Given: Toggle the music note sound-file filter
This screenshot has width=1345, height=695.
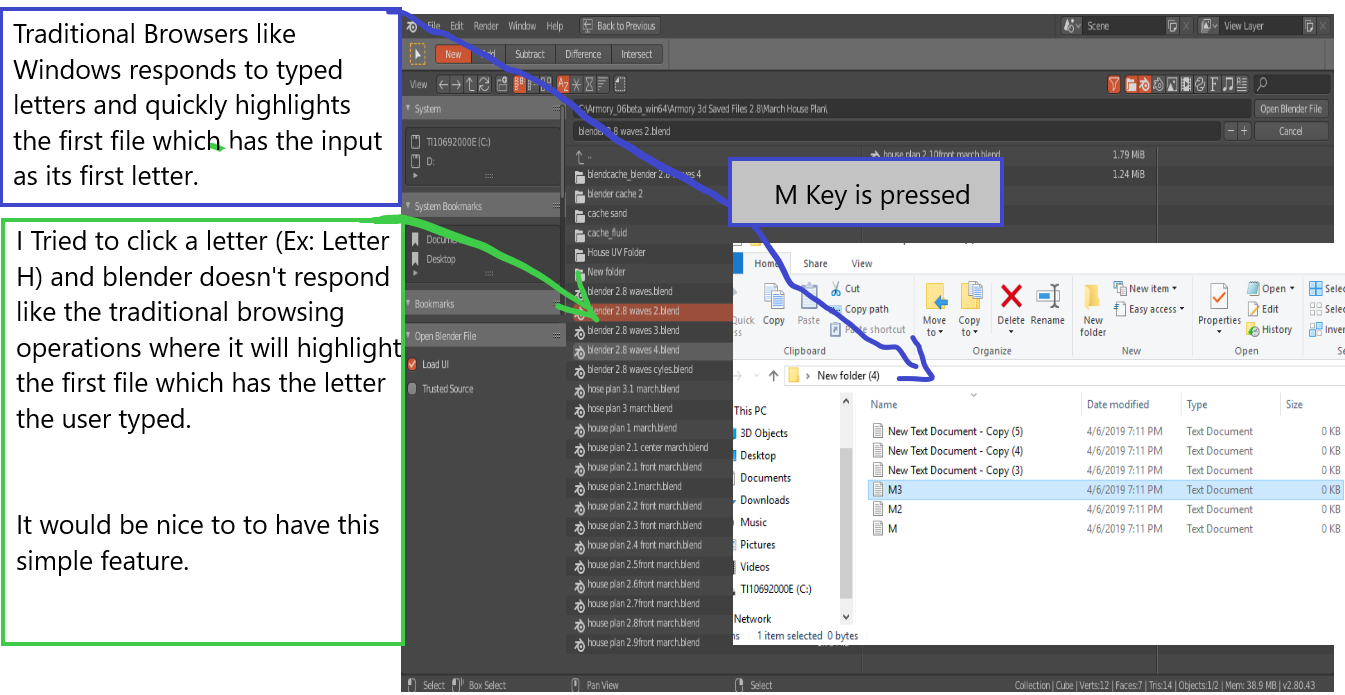Looking at the screenshot, I should [x=1227, y=85].
